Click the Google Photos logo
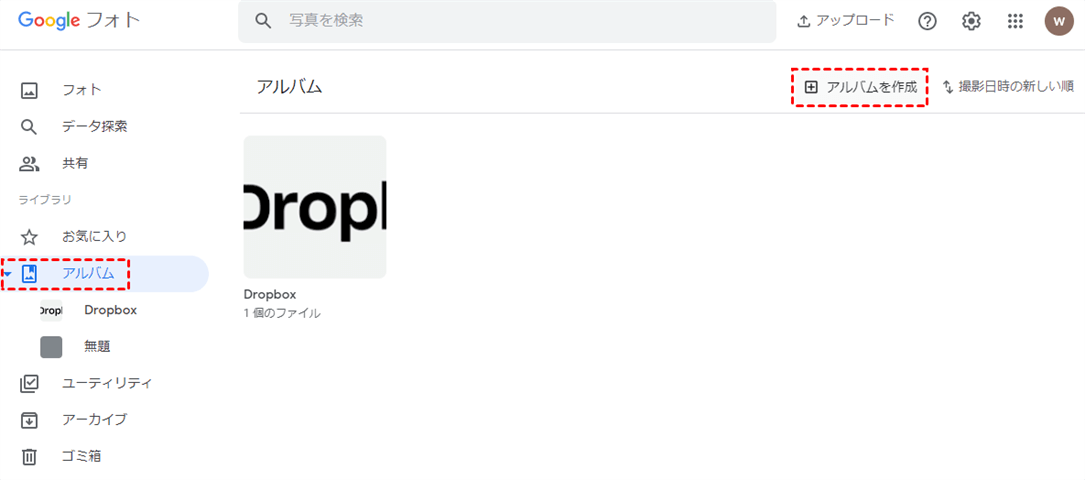The height and width of the screenshot is (480, 1085). (79, 21)
